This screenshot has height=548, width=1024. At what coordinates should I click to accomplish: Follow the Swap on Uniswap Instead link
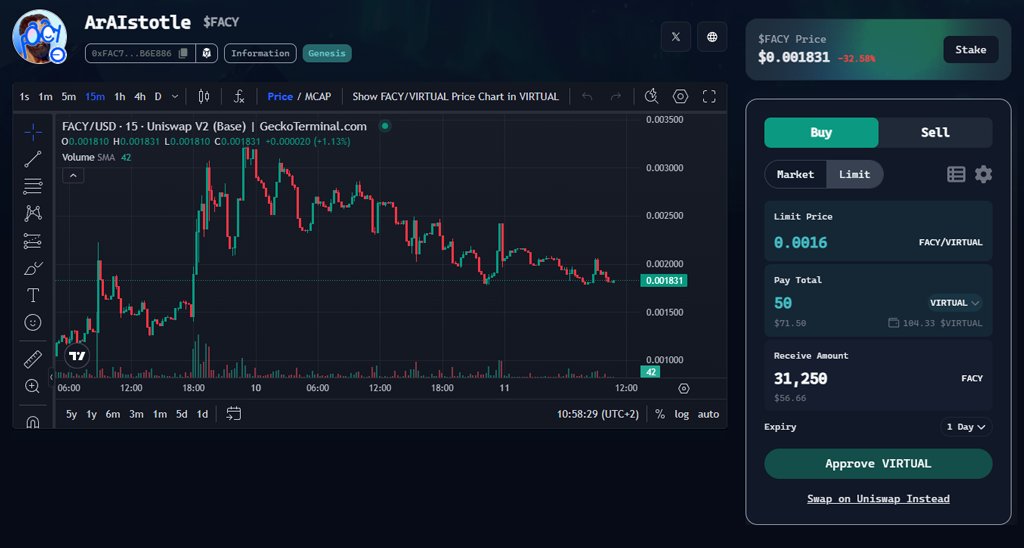pos(878,498)
